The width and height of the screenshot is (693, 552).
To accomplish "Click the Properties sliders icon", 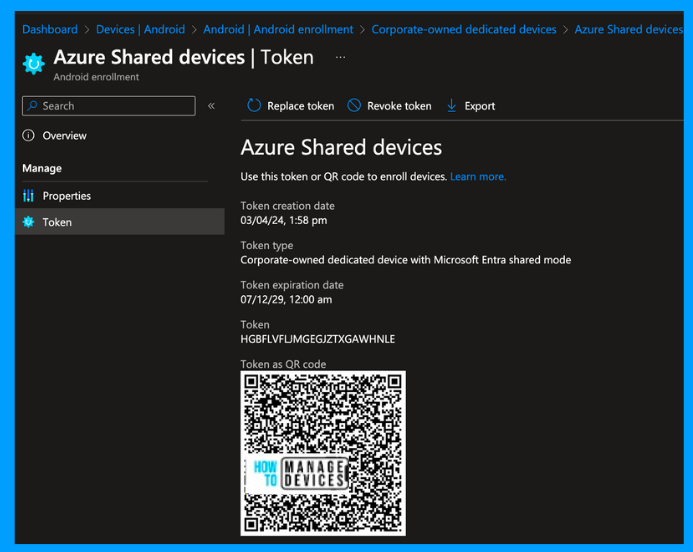I will 28,195.
